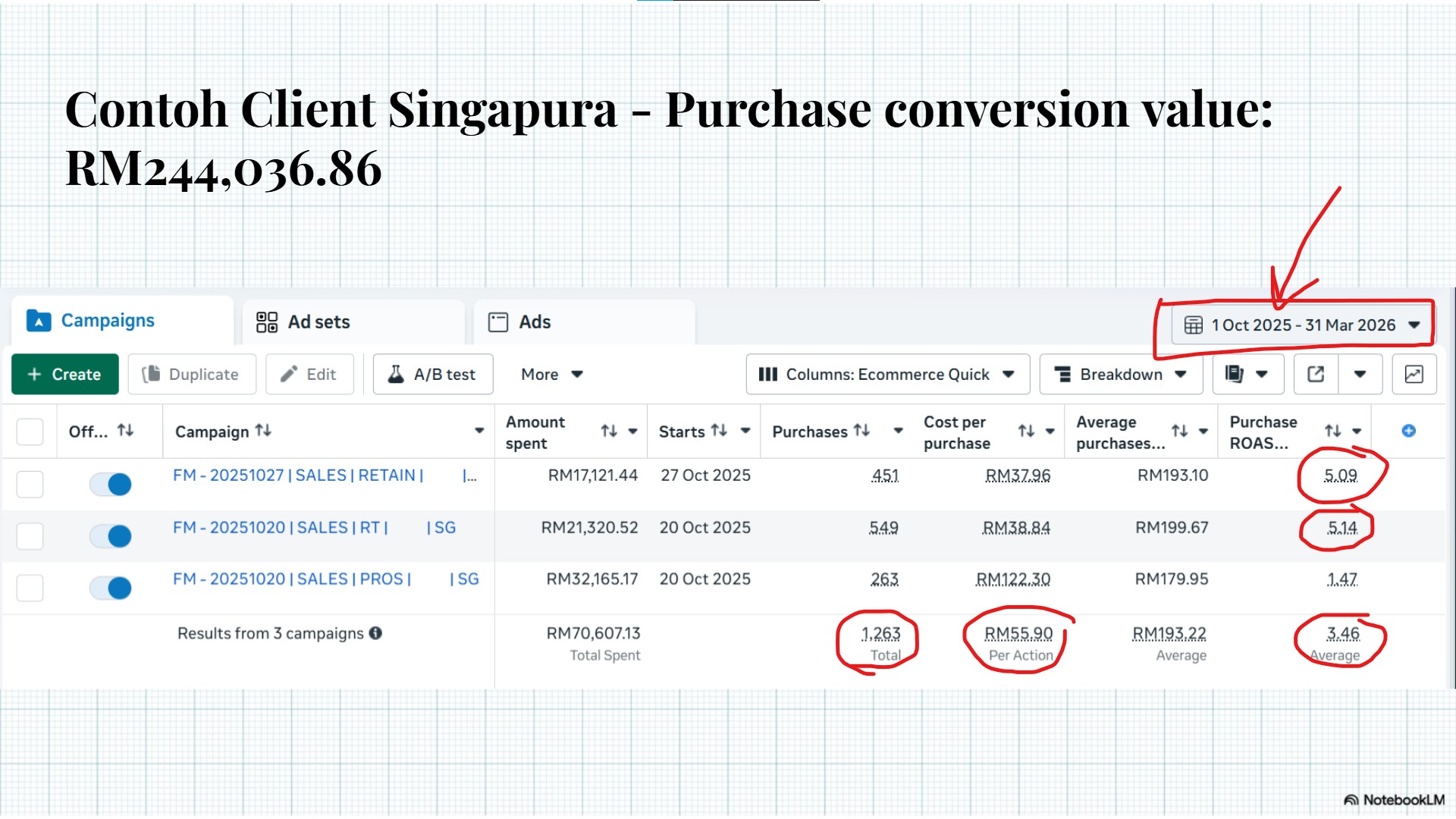This screenshot has width=1456, height=819.
Task: Click the info icon beside Results from 3 campaigns
Action: [375, 633]
